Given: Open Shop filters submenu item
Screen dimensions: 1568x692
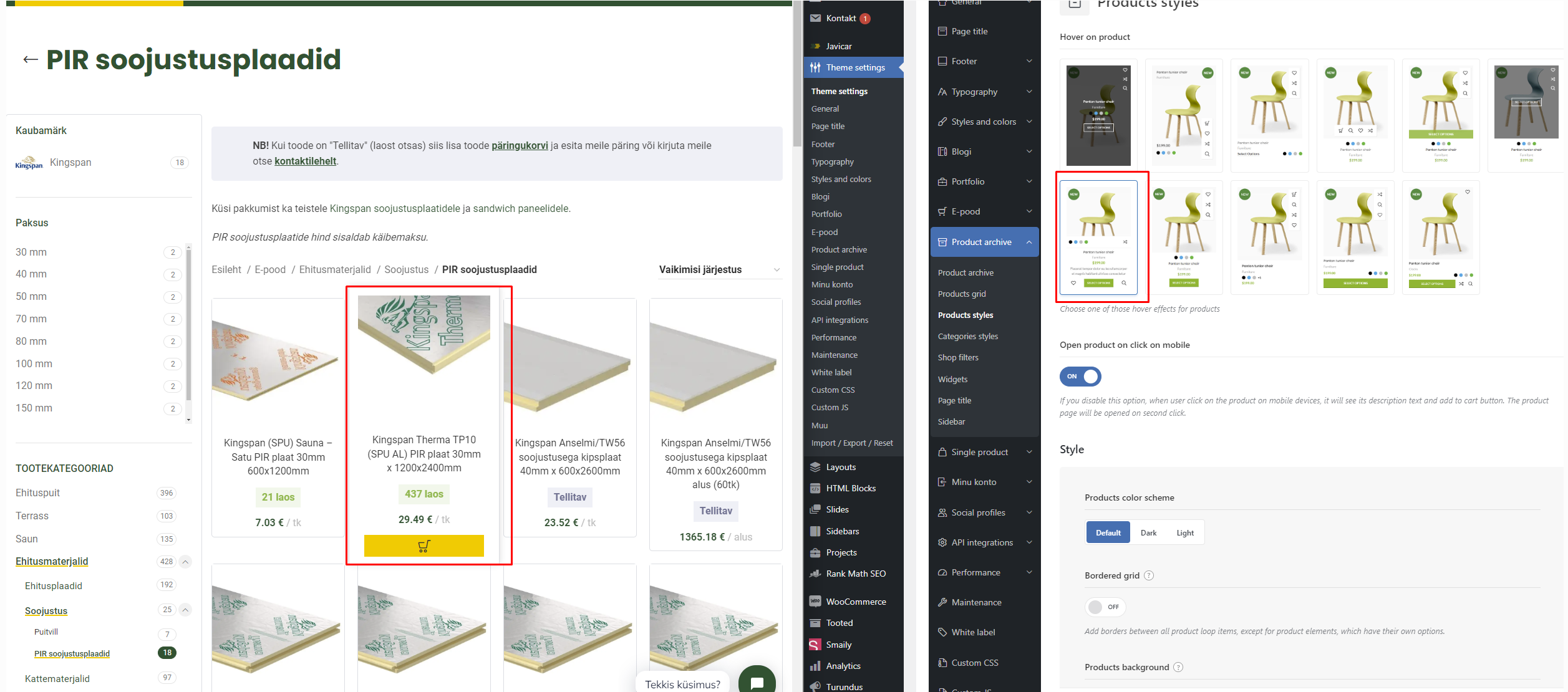Looking at the screenshot, I should [x=958, y=357].
